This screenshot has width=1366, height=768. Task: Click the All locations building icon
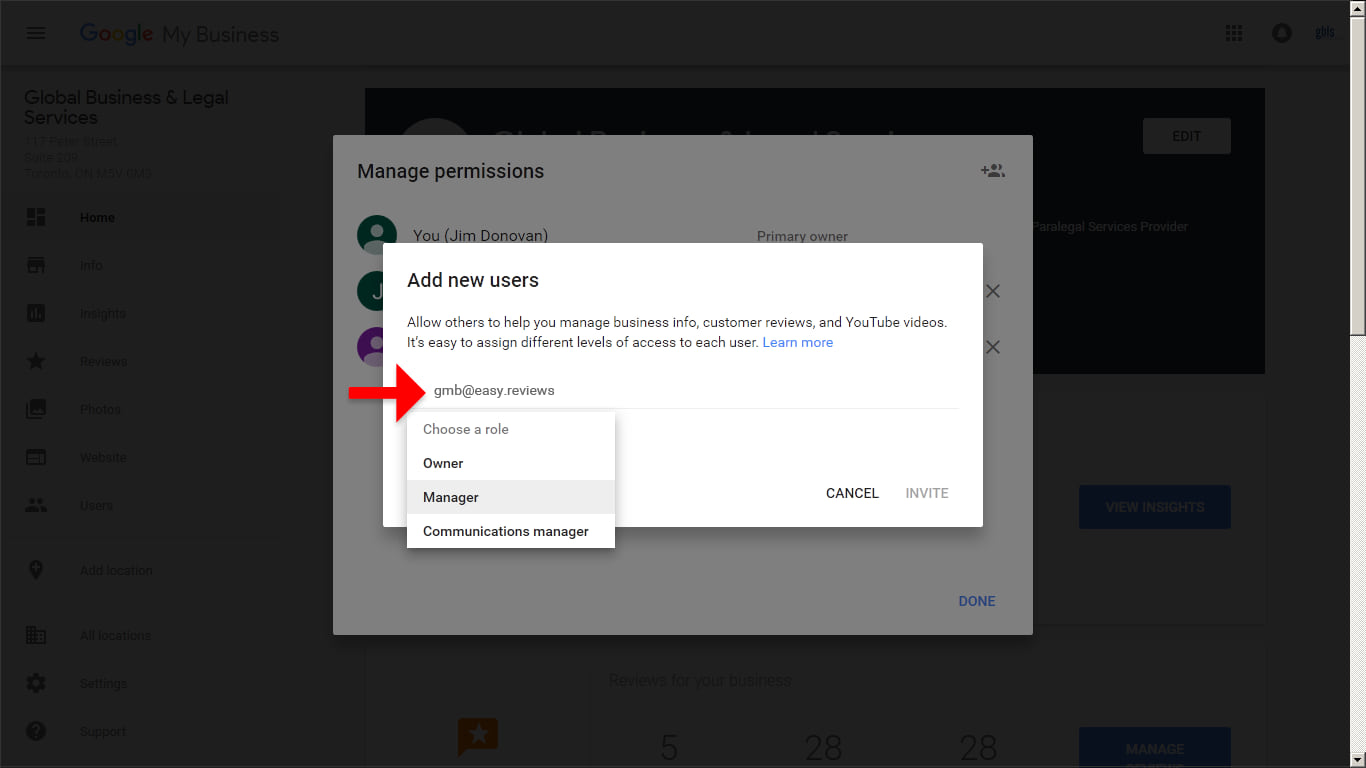[x=36, y=635]
